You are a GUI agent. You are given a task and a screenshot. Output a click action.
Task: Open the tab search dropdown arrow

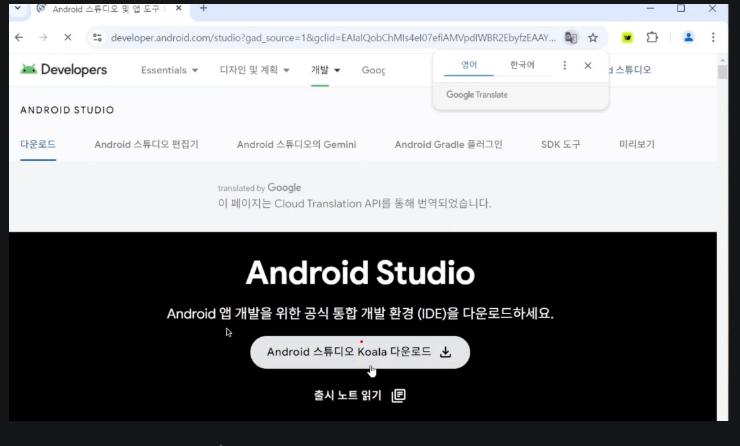[17, 8]
